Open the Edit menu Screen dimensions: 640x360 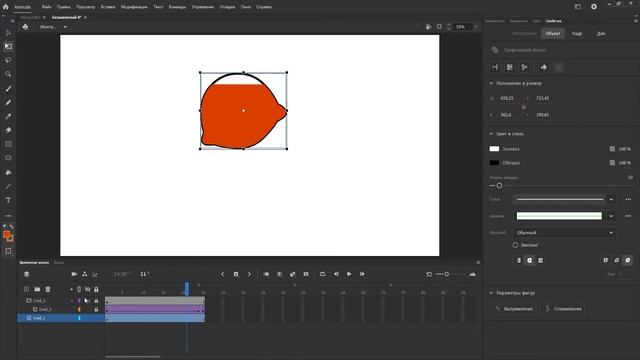tap(63, 7)
